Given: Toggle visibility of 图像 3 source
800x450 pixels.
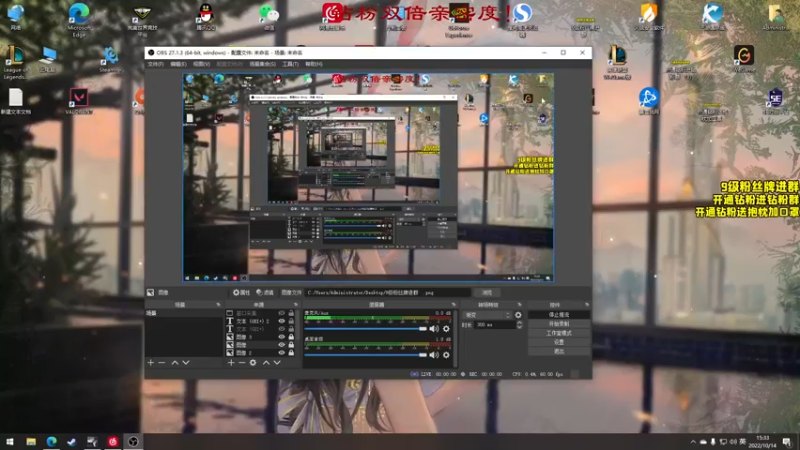Looking at the screenshot, I should click(282, 337).
